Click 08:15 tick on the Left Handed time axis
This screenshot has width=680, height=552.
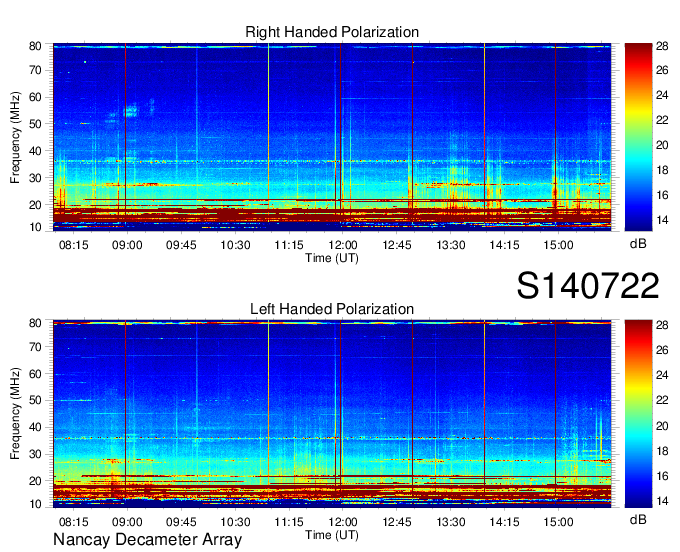coord(74,522)
